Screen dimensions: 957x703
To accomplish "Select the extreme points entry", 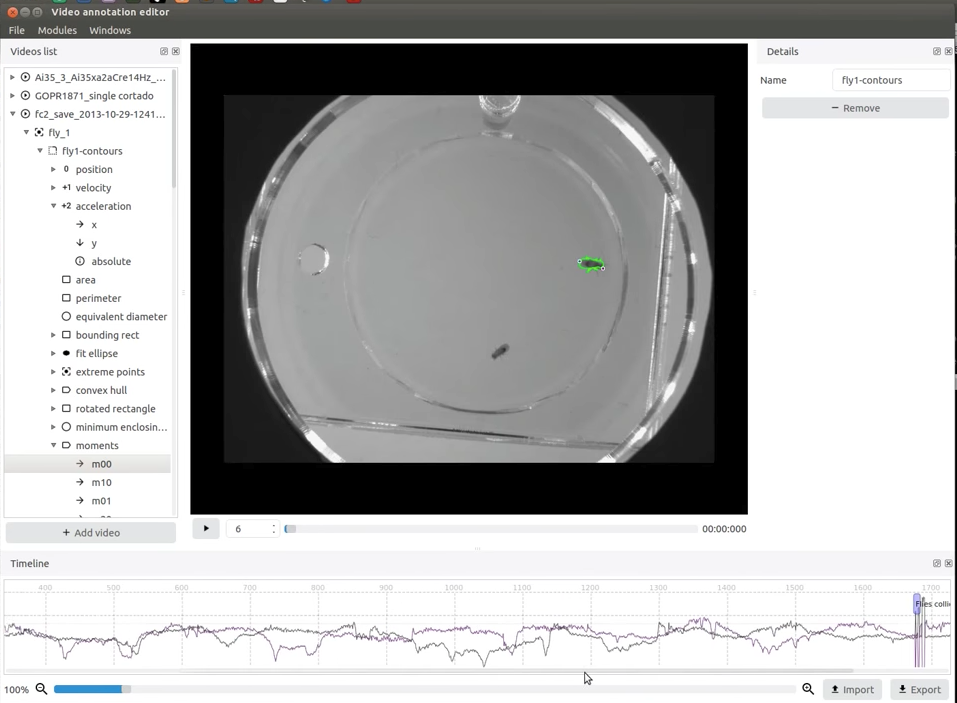I will tap(110, 371).
